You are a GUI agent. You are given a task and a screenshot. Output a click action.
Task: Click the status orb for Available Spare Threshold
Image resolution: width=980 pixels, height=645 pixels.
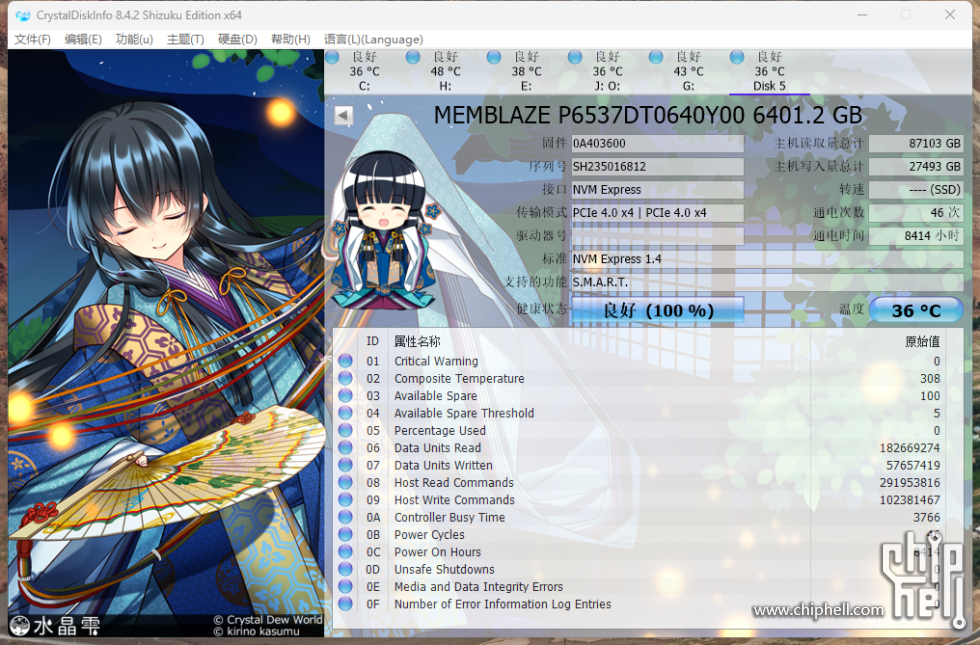pyautogui.click(x=345, y=413)
